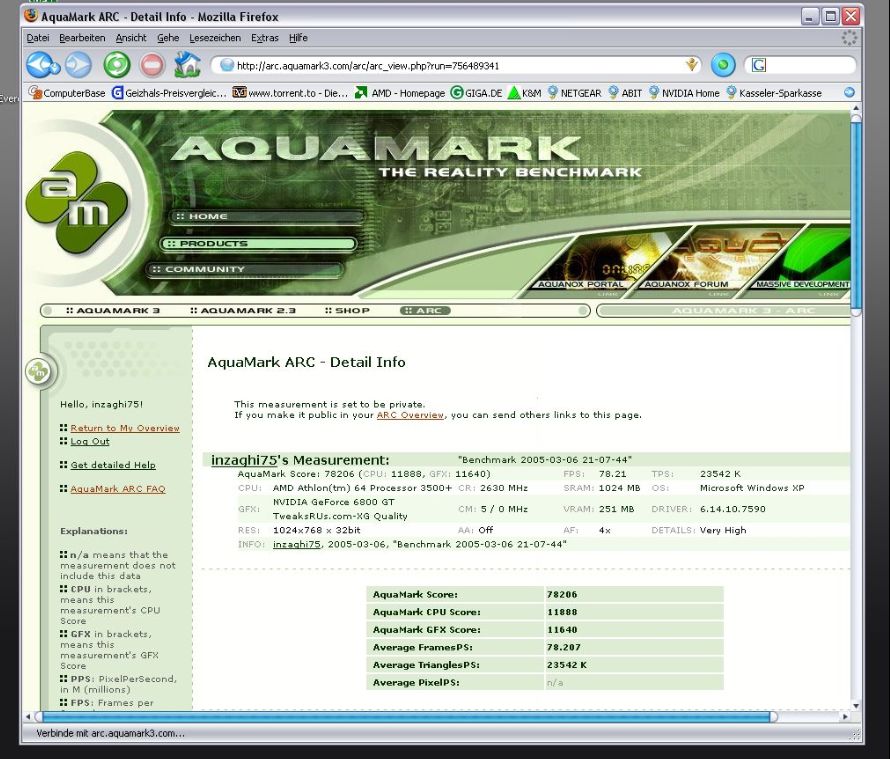
Task: Click the small round am sidebar badge
Action: click(x=38, y=372)
